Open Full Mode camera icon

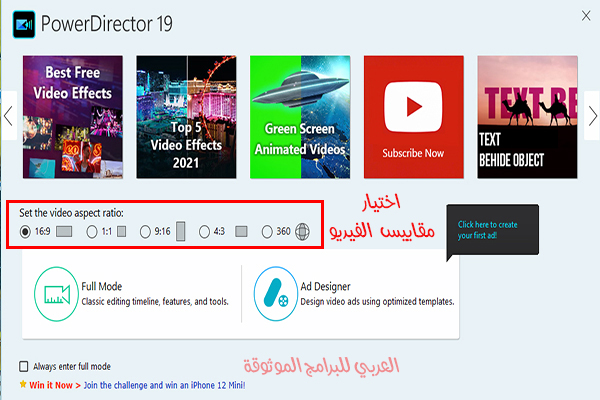pos(57,294)
